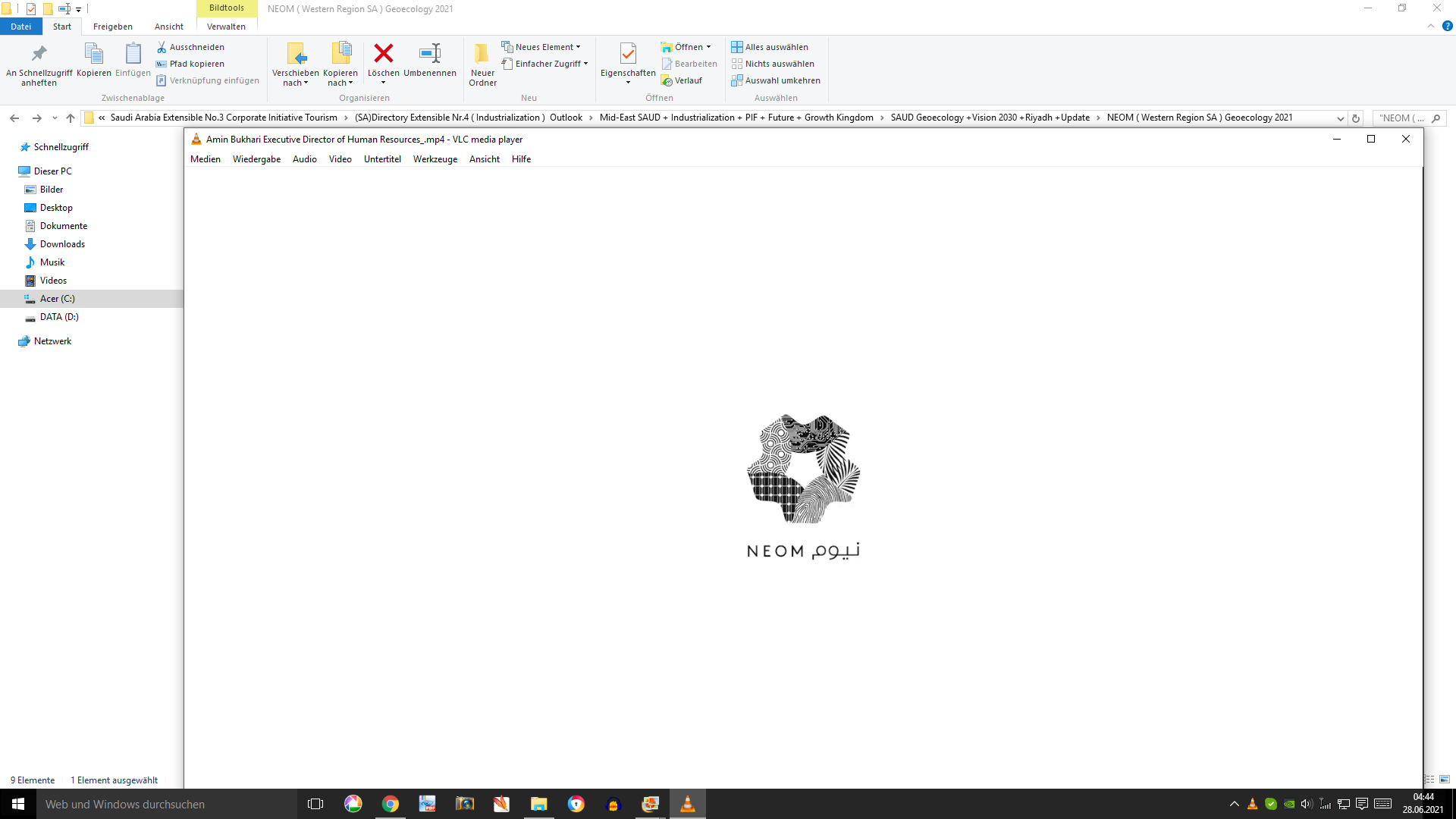Viewport: 1456px width, 819px height.
Task: Click Nichts auswählen
Action: pyautogui.click(x=773, y=64)
